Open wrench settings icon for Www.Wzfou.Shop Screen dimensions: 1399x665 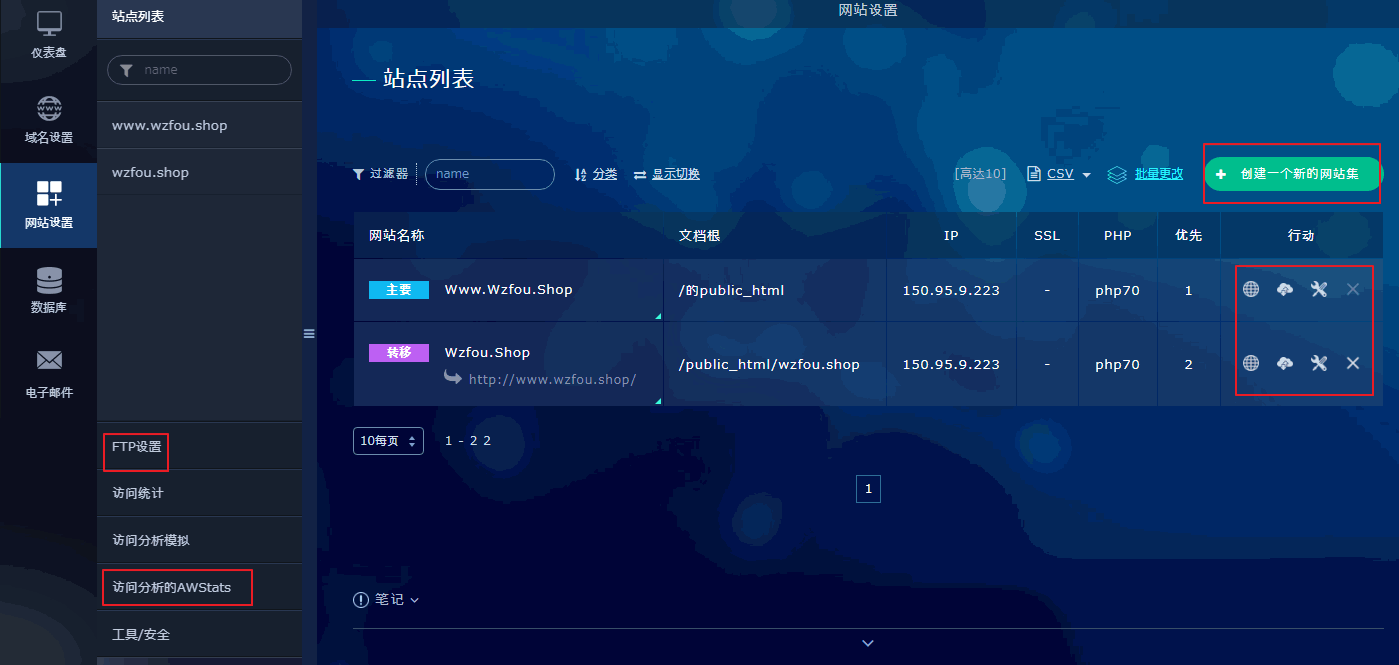click(x=1319, y=290)
